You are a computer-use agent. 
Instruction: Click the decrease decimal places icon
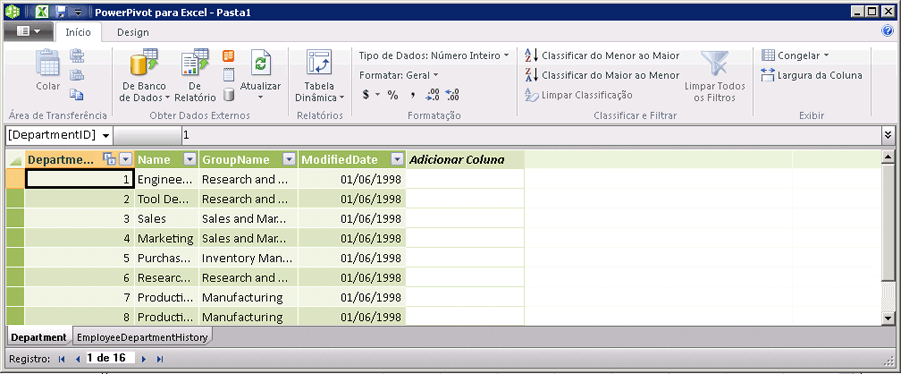(x=452, y=95)
